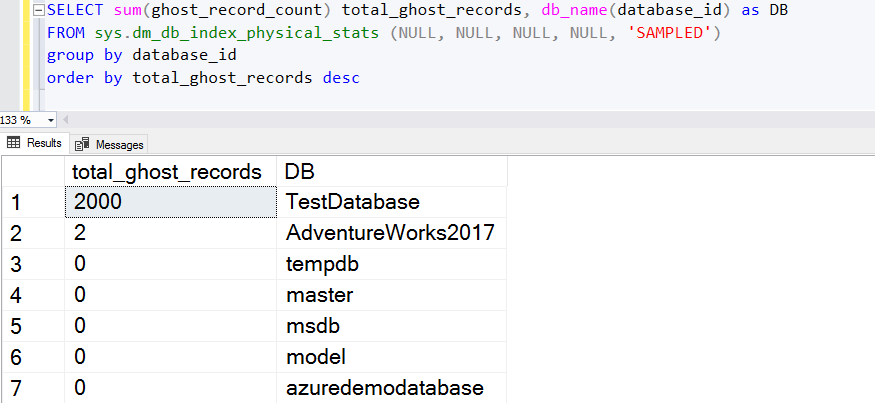Select the cell containing 2000
The height and width of the screenshot is (403, 875).
coord(170,201)
